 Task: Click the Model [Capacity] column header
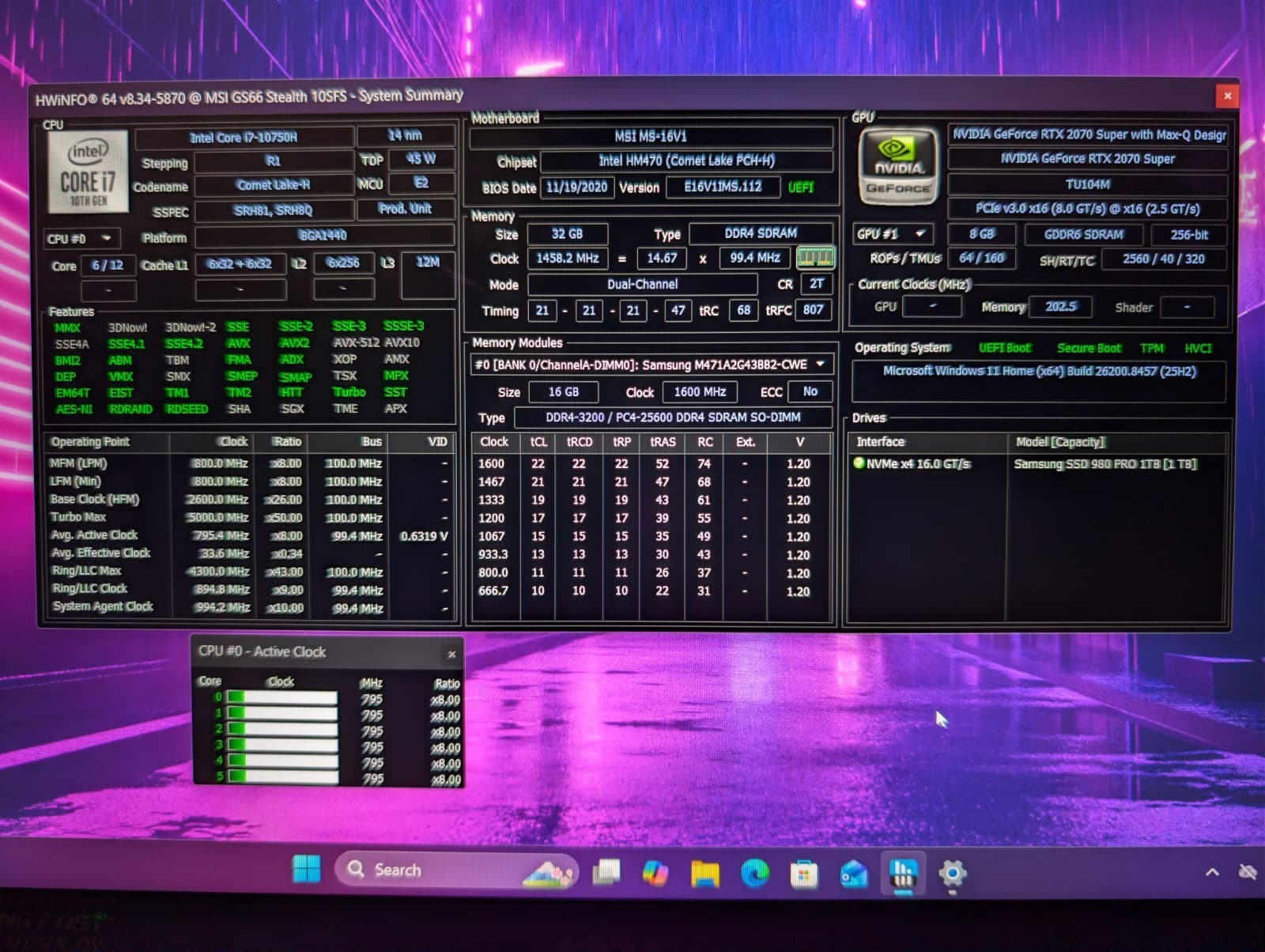click(x=1116, y=442)
